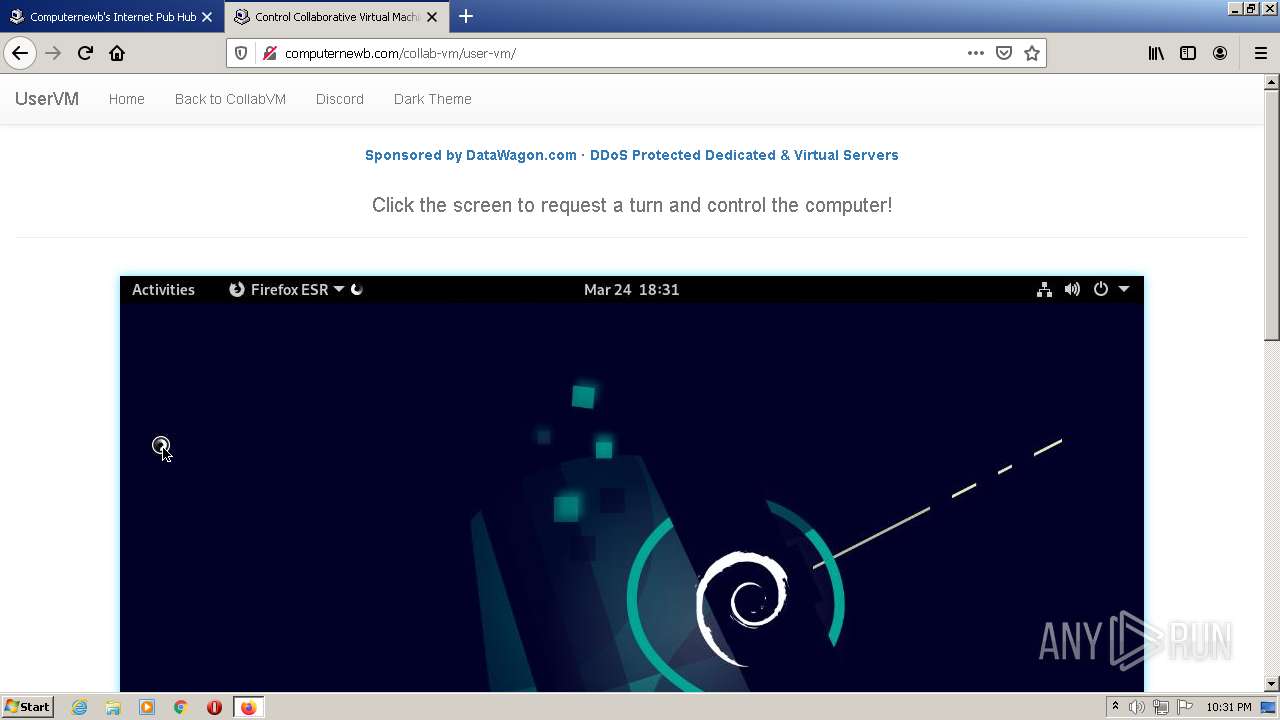The image size is (1280, 720).
Task: Select the Firefox taskbar button
Action: click(248, 707)
